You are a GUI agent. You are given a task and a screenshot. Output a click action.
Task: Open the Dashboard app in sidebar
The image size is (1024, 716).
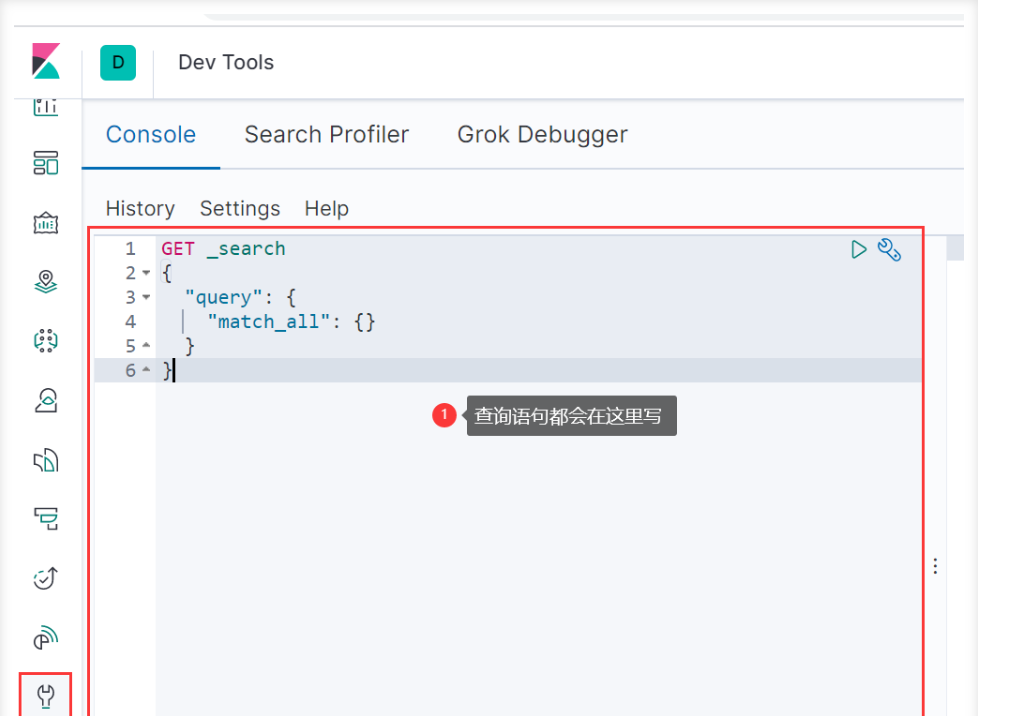coord(46,162)
